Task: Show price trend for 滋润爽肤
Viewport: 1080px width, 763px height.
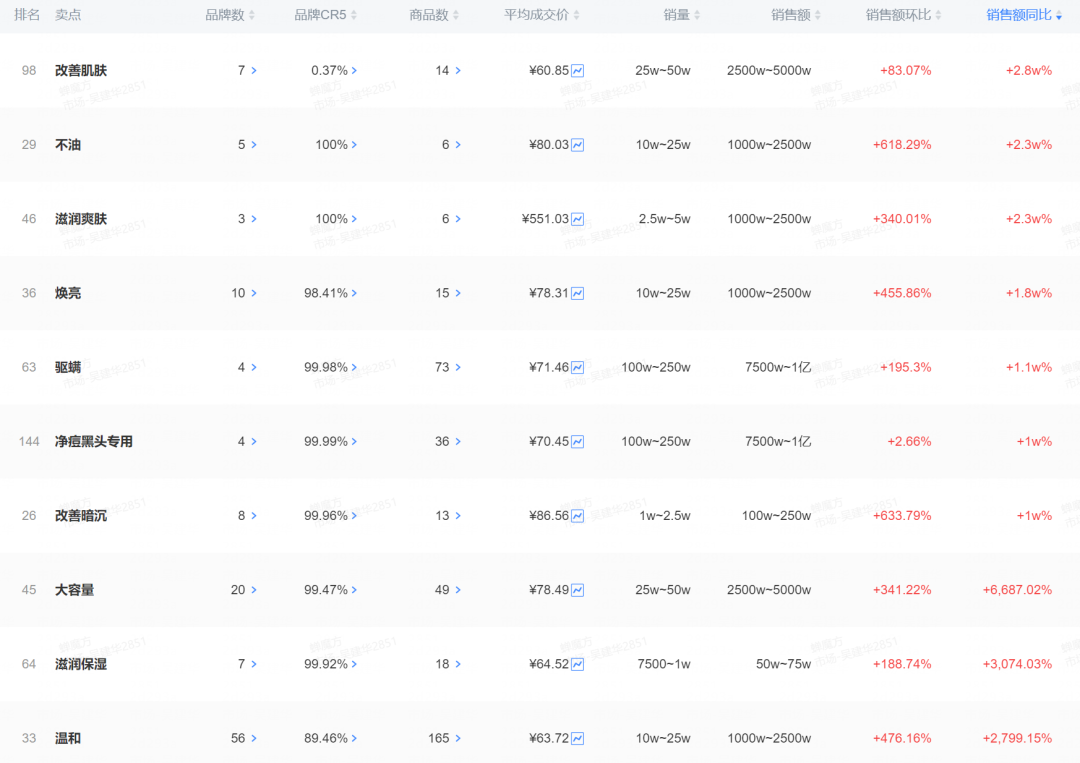Action: coord(578,219)
